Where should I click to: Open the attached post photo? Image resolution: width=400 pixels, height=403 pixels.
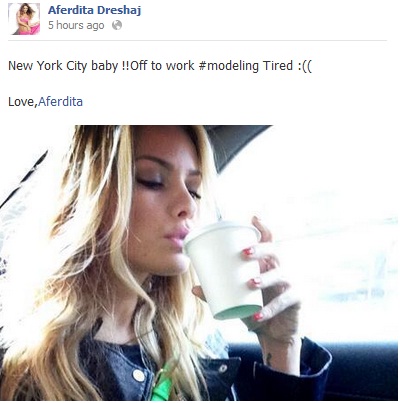pos(199,263)
